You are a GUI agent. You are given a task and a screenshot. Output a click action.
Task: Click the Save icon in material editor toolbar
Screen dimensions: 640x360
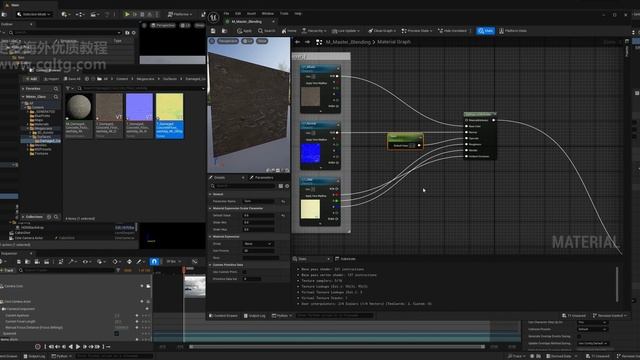[x=213, y=31]
